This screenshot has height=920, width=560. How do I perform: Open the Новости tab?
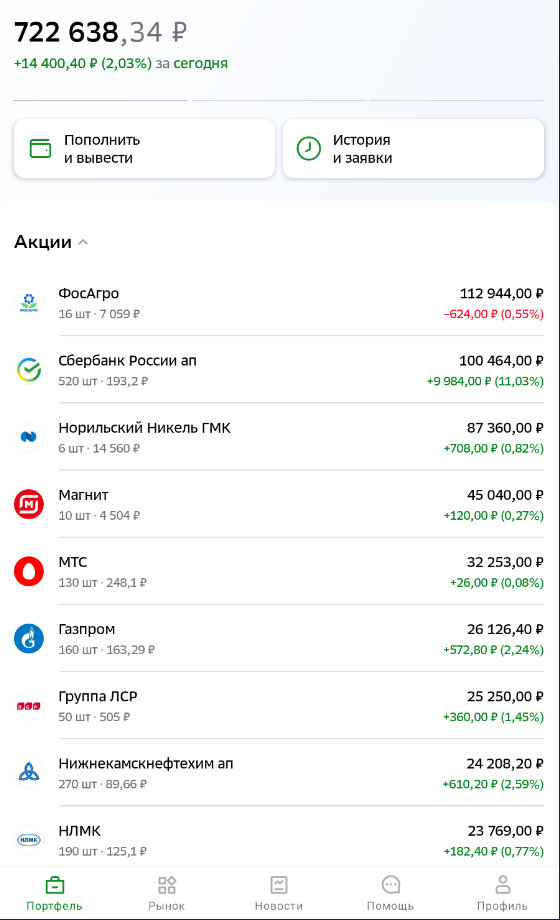(279, 893)
